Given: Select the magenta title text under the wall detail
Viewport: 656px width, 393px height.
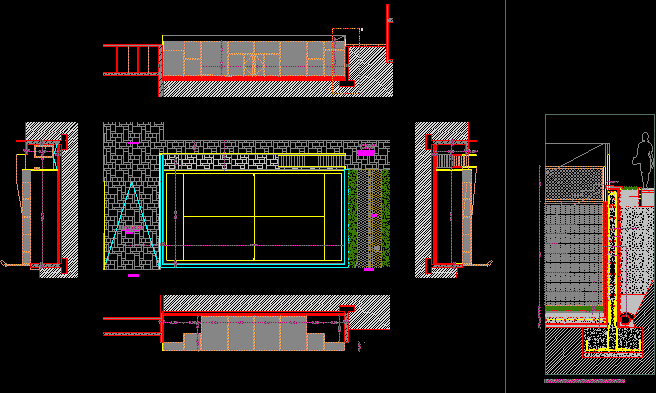Looking at the screenshot, I should 584,381.
